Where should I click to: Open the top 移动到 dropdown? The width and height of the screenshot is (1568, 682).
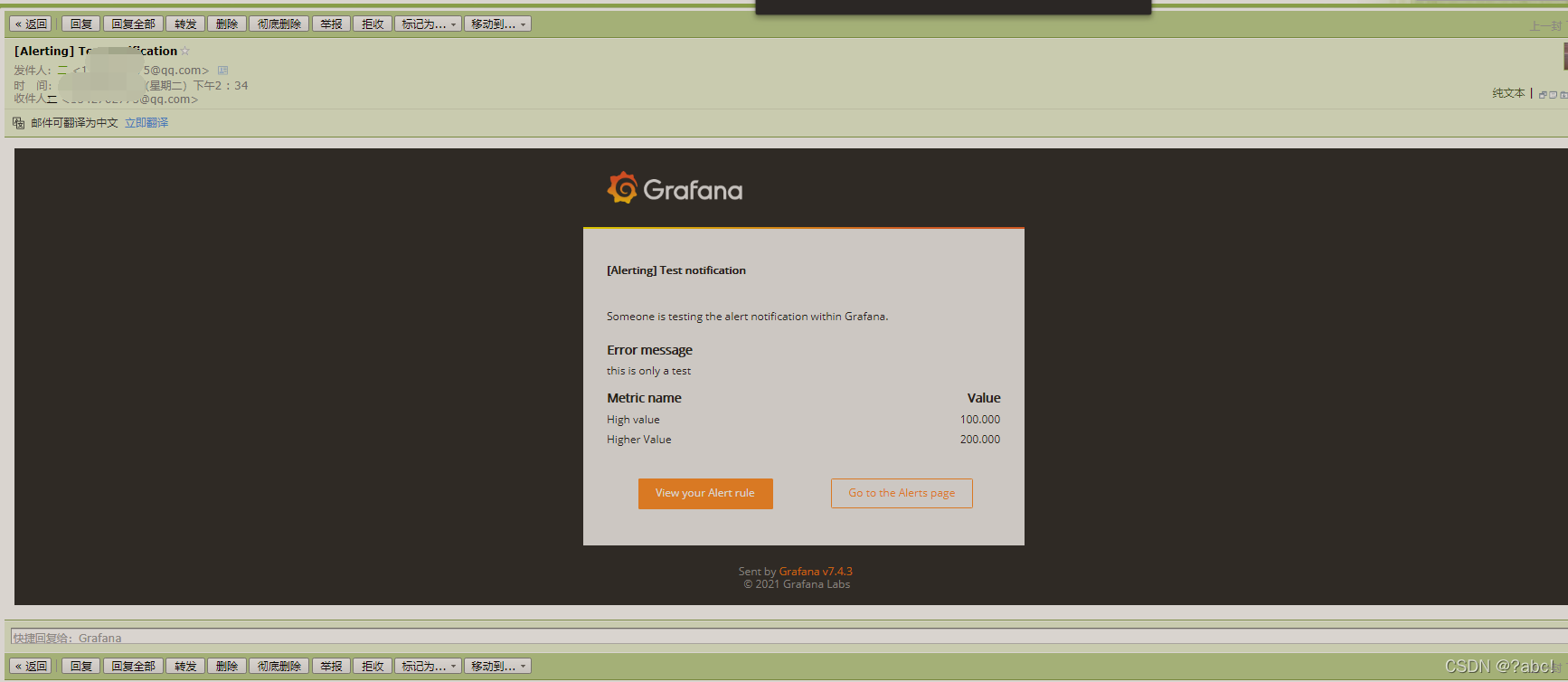[x=497, y=24]
